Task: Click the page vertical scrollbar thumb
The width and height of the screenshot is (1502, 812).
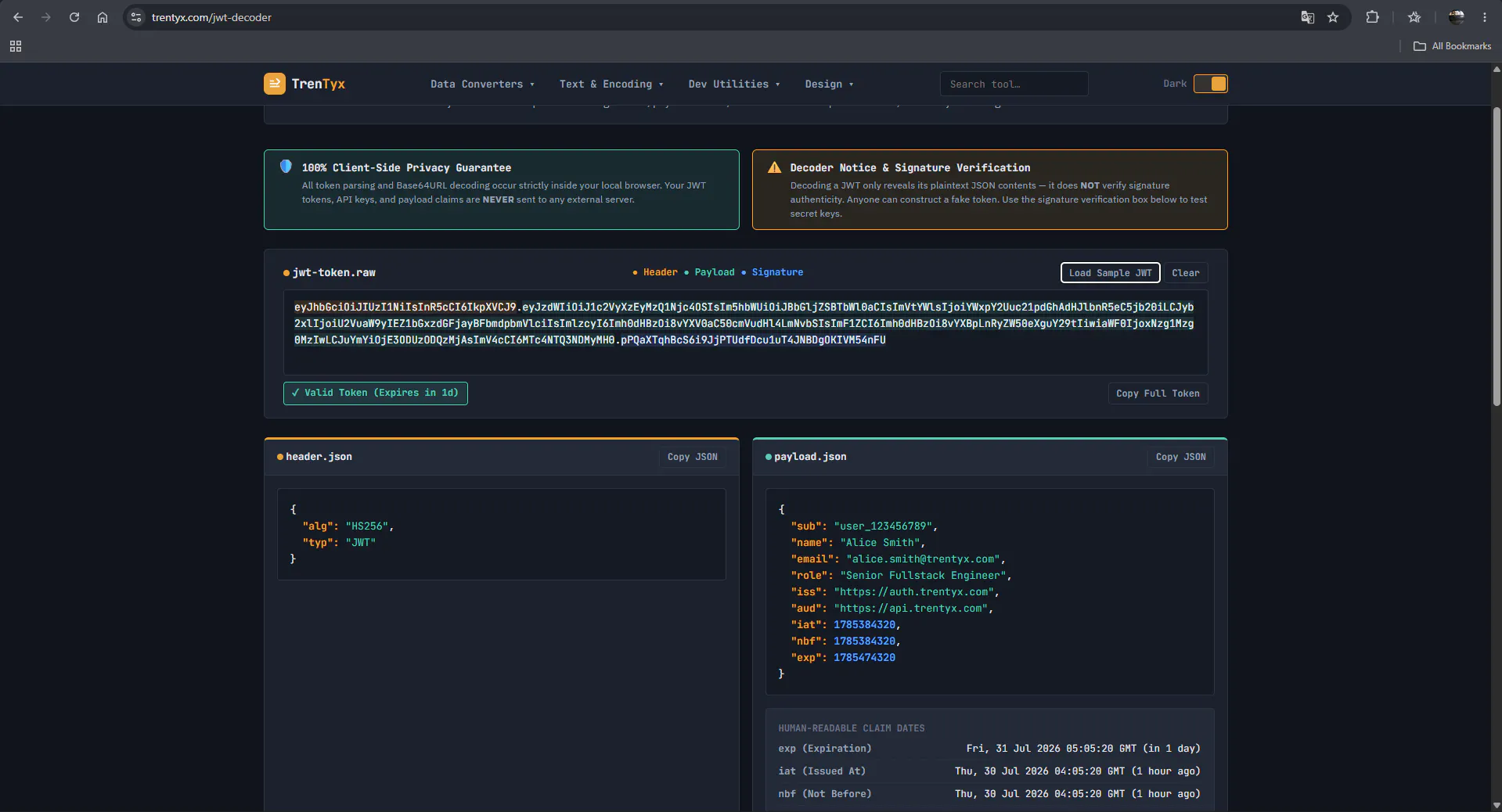Action: [x=1497, y=257]
